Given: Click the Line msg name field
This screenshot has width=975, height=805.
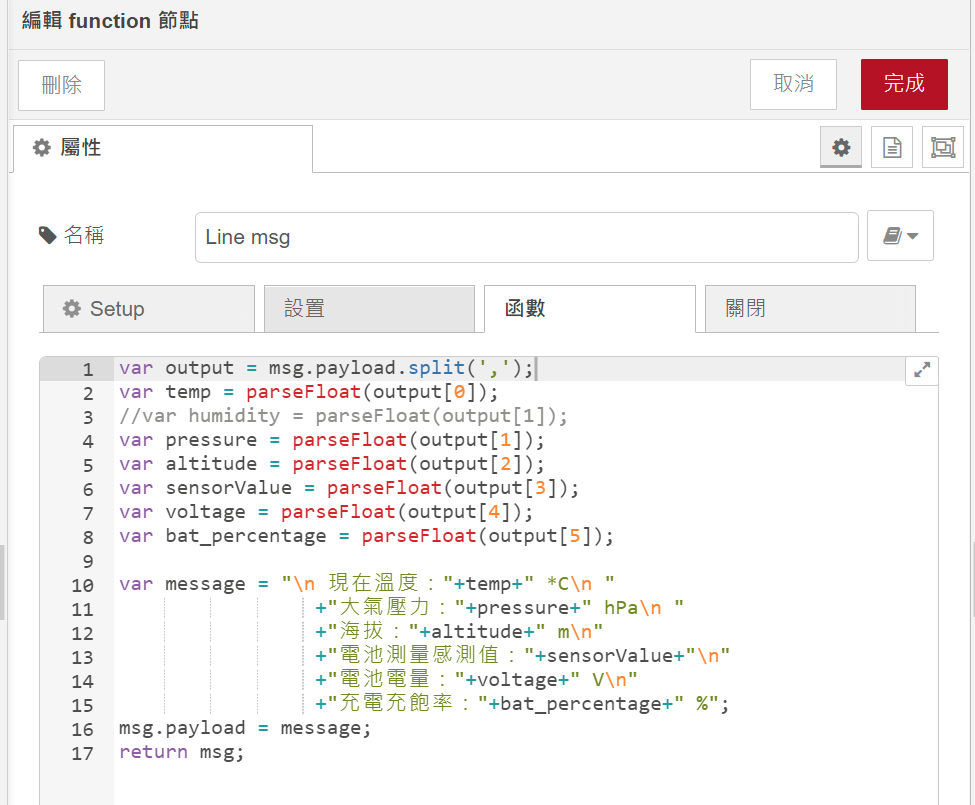Looking at the screenshot, I should (526, 237).
